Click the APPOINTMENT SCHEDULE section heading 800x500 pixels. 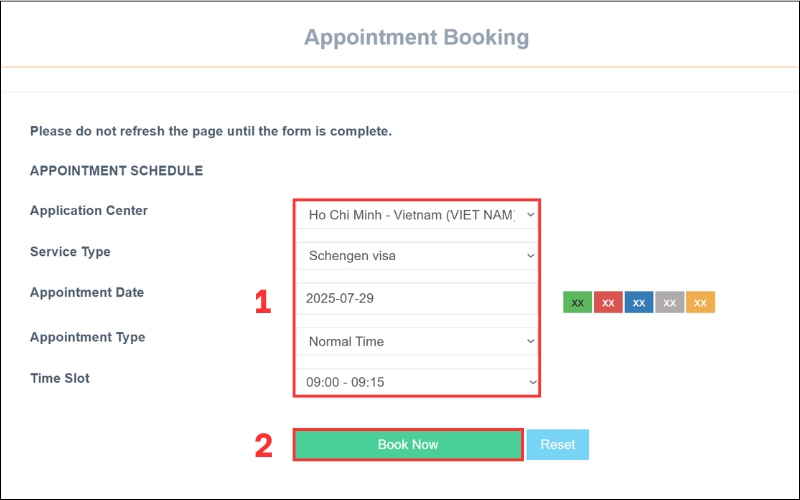[116, 171]
